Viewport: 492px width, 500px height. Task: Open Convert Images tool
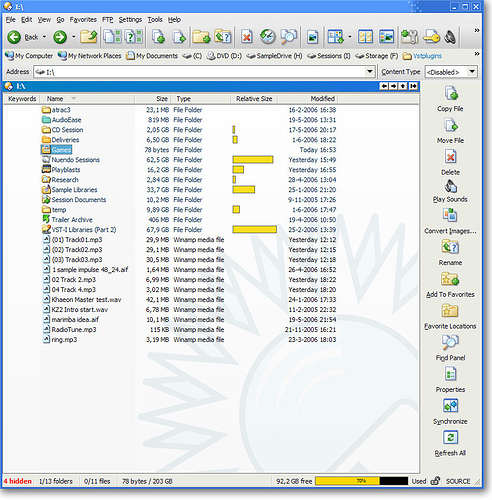point(450,215)
